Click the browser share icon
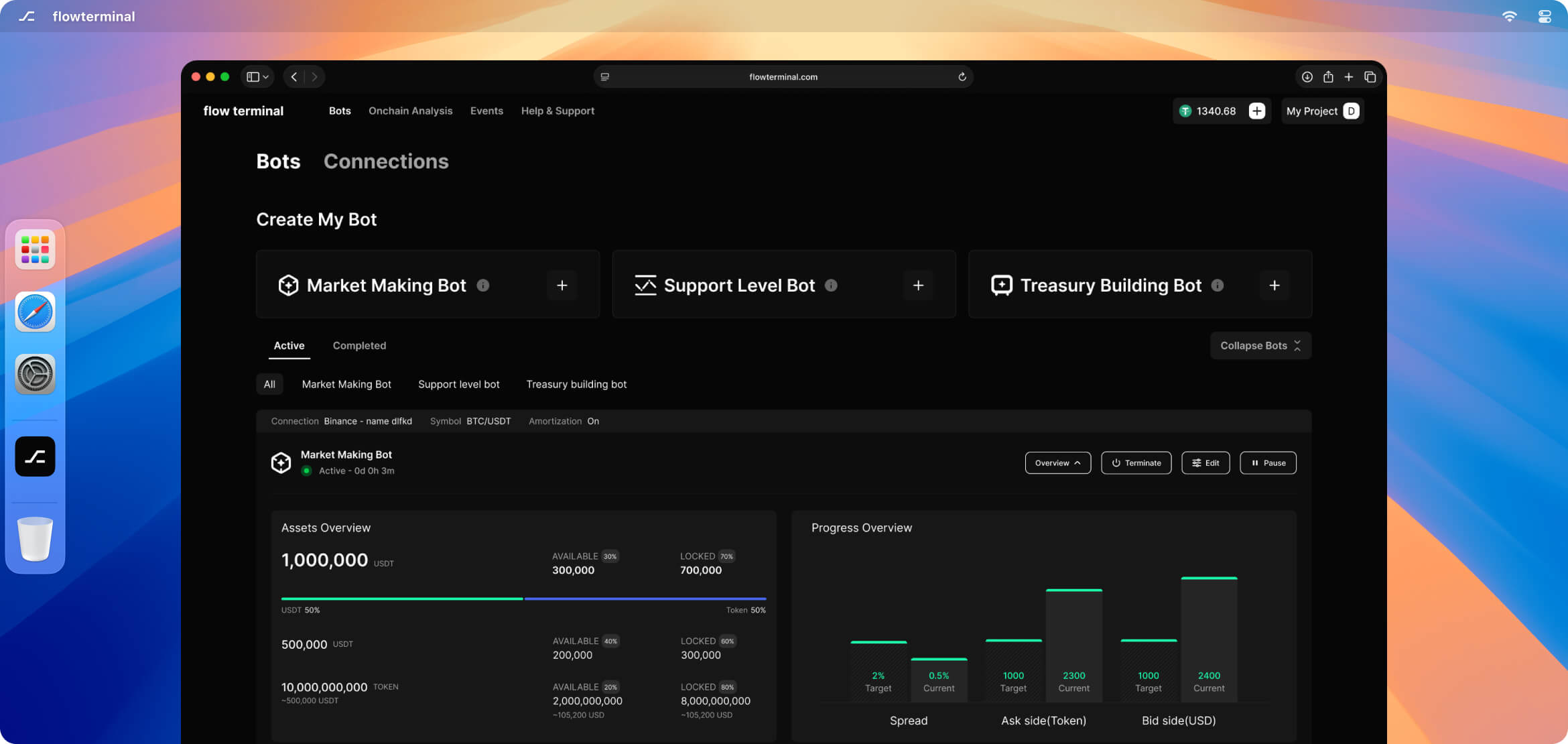This screenshot has width=1568, height=744. pyautogui.click(x=1327, y=77)
